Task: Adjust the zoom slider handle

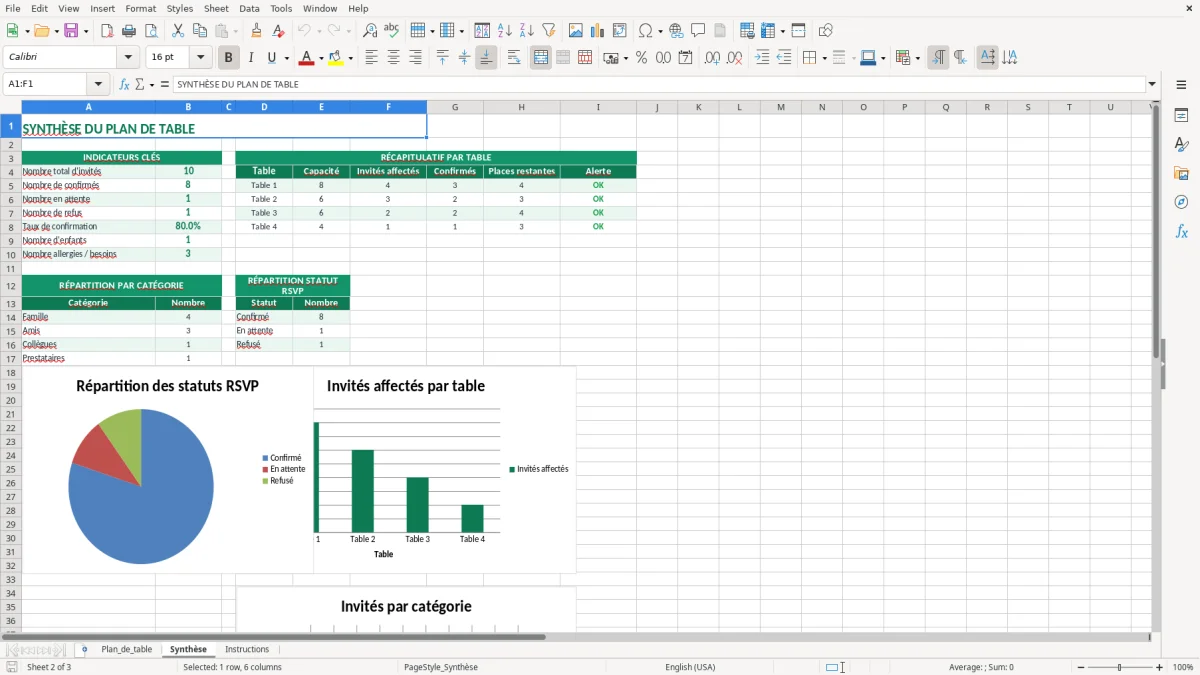Action: pyautogui.click(x=1120, y=667)
